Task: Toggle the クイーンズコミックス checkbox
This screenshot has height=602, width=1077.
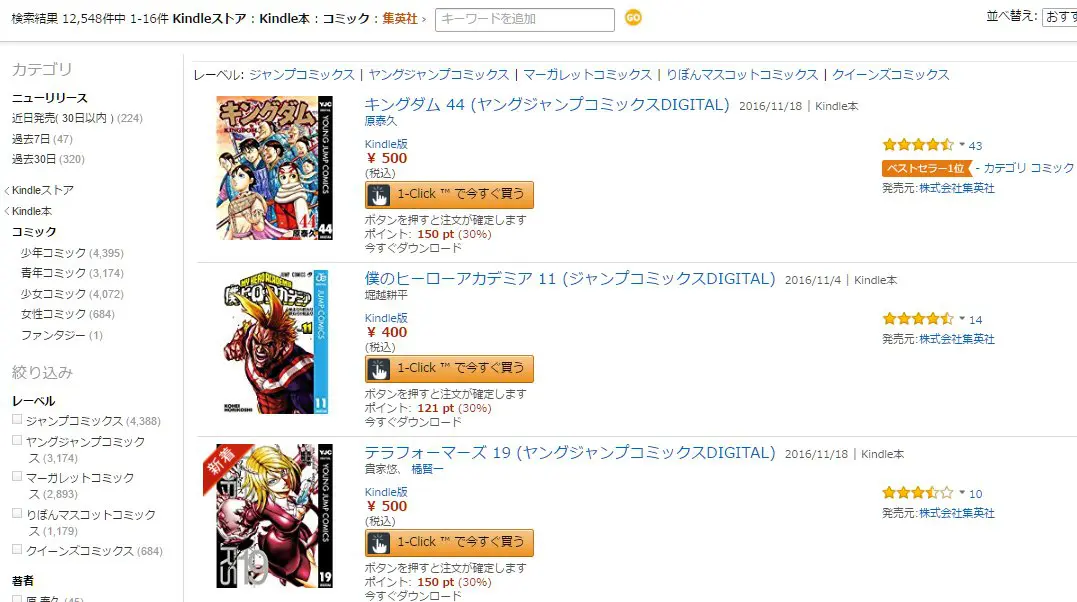Action: (x=17, y=549)
